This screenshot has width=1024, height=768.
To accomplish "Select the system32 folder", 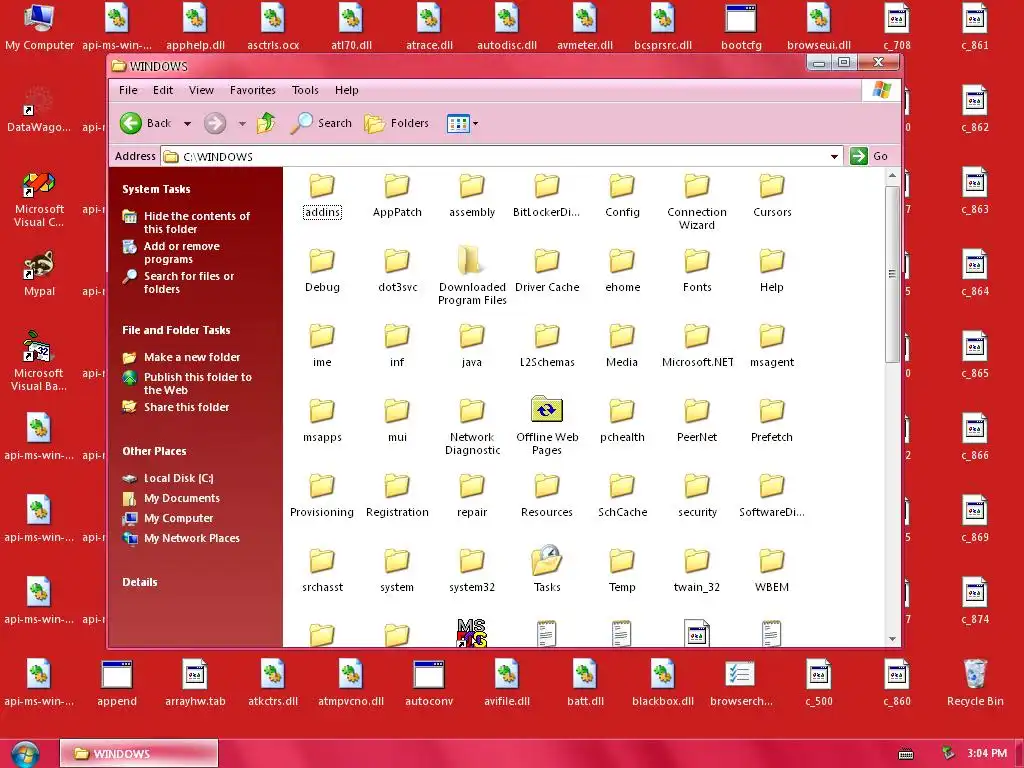I will (x=472, y=572).
